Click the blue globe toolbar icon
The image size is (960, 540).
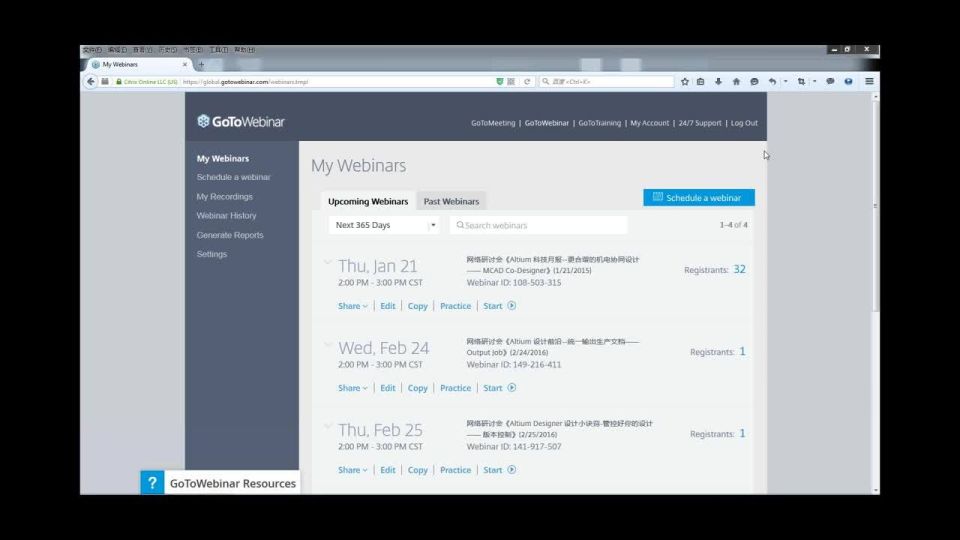click(x=849, y=81)
